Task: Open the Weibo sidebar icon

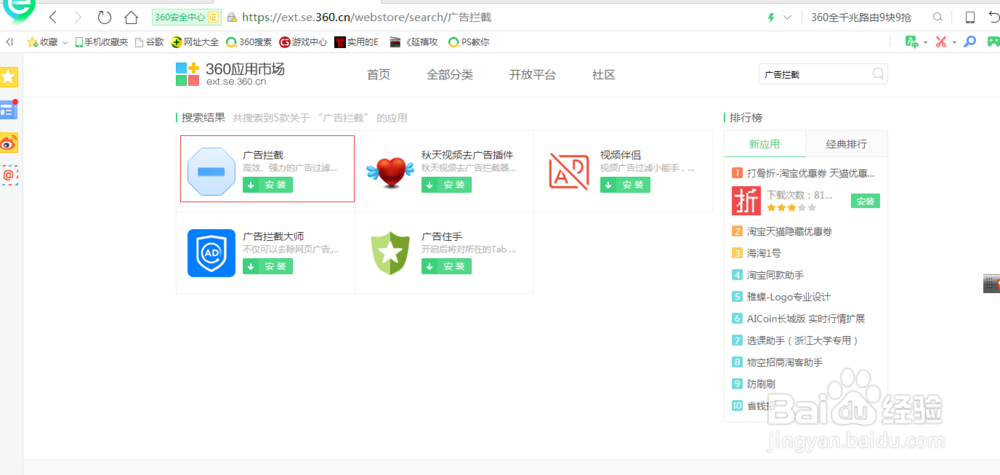Action: tap(8, 143)
